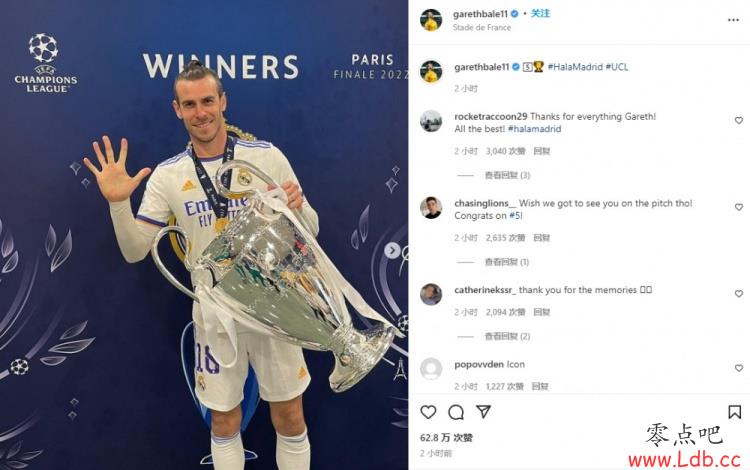Open garethbale11 profile picture in header
Screen dimensions: 750x470
click(431, 20)
